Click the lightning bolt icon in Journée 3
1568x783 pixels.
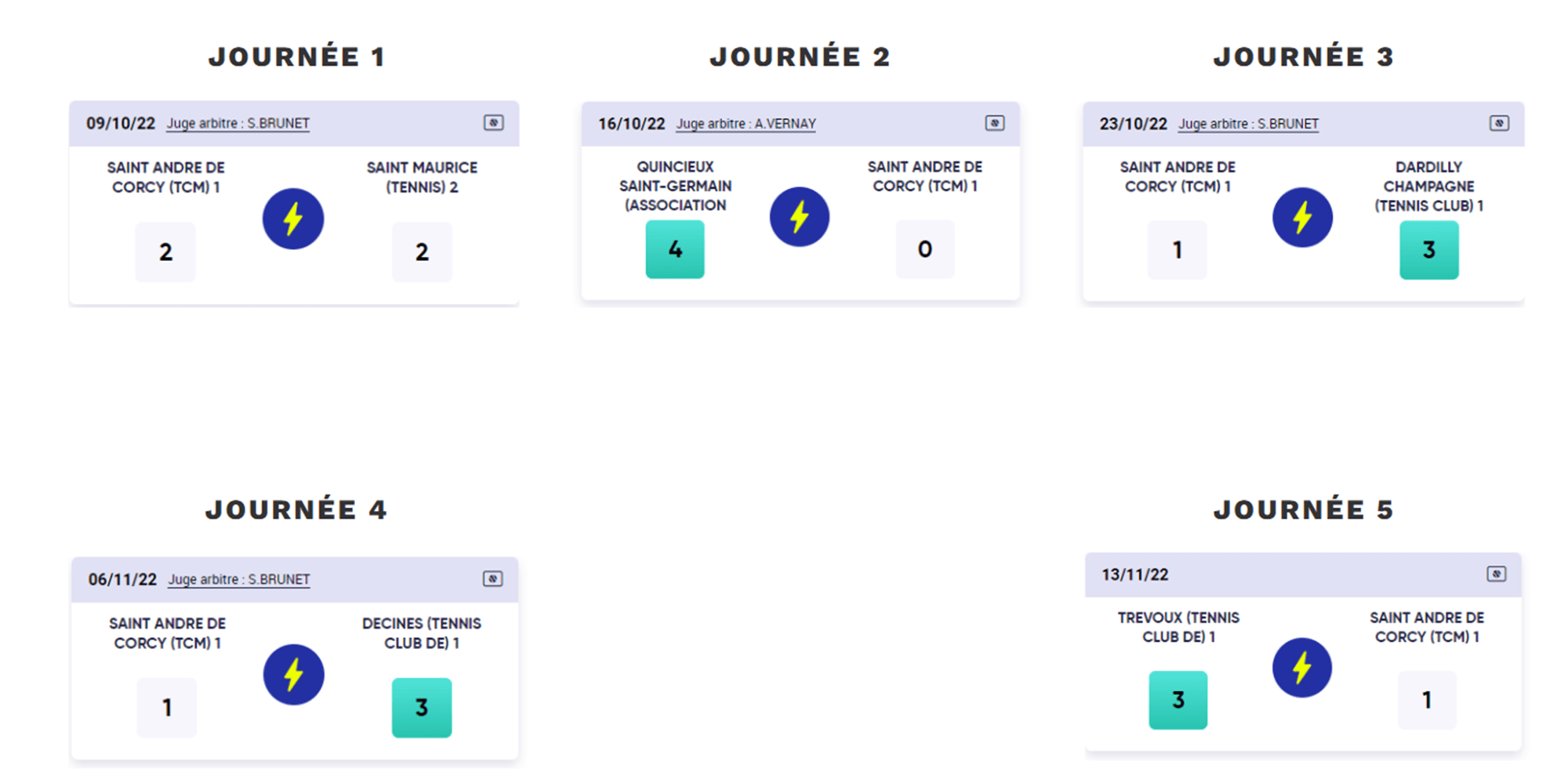[1302, 217]
